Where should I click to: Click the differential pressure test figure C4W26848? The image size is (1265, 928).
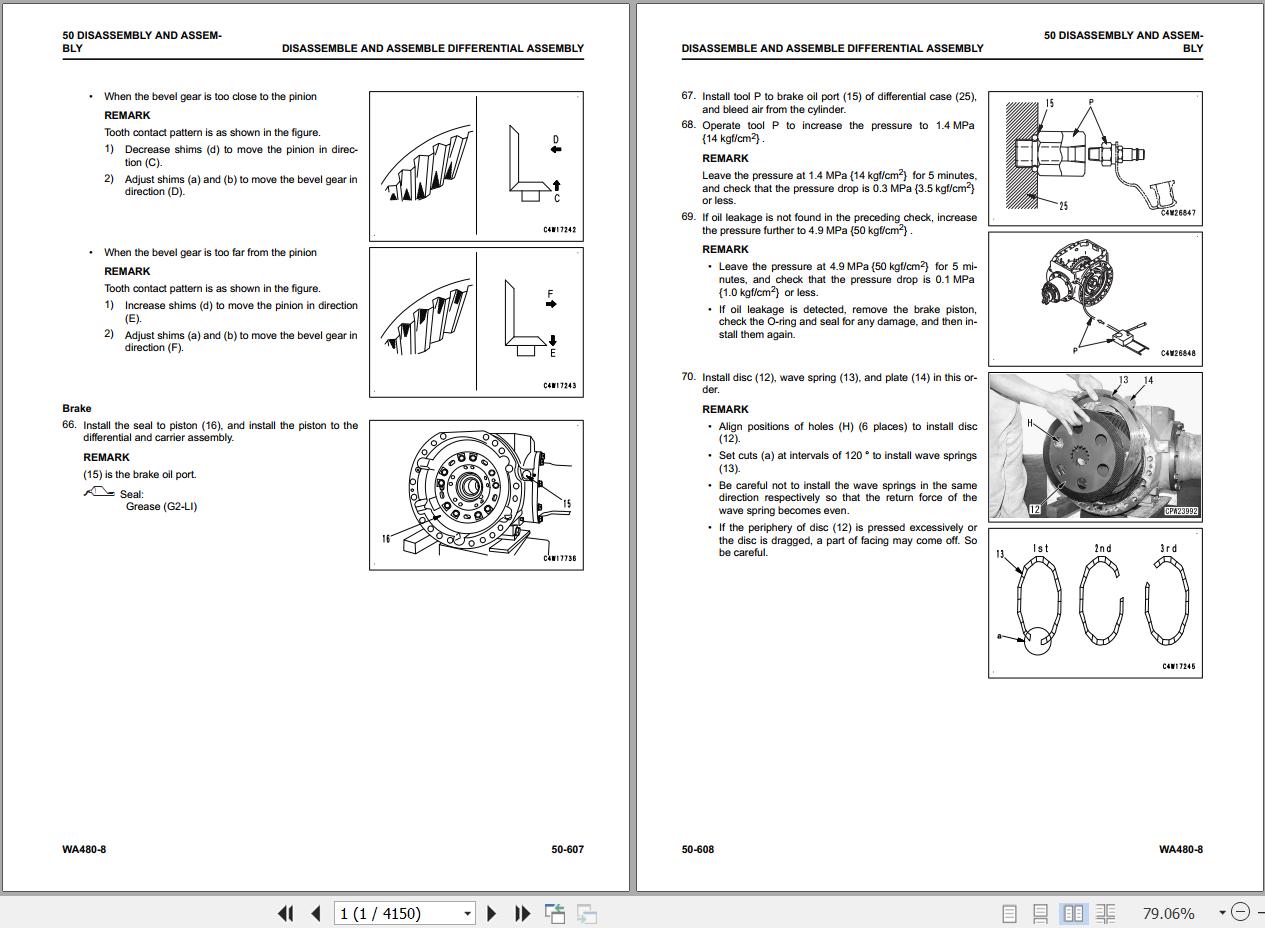(x=1095, y=299)
